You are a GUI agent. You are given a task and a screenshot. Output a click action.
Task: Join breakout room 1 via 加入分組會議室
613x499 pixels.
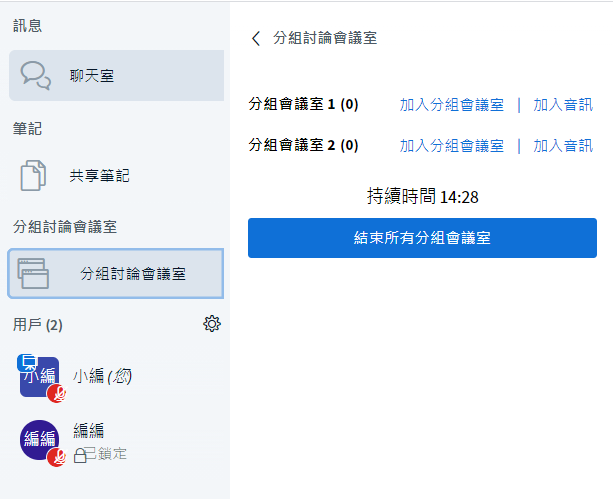point(452,105)
